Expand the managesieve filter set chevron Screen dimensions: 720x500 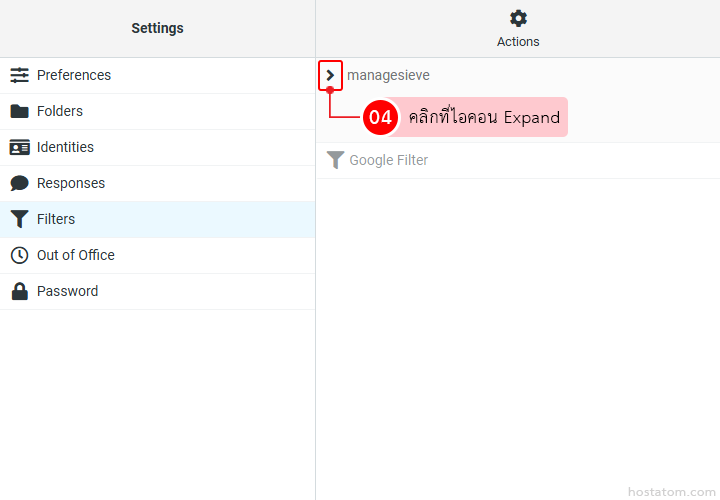pos(330,75)
